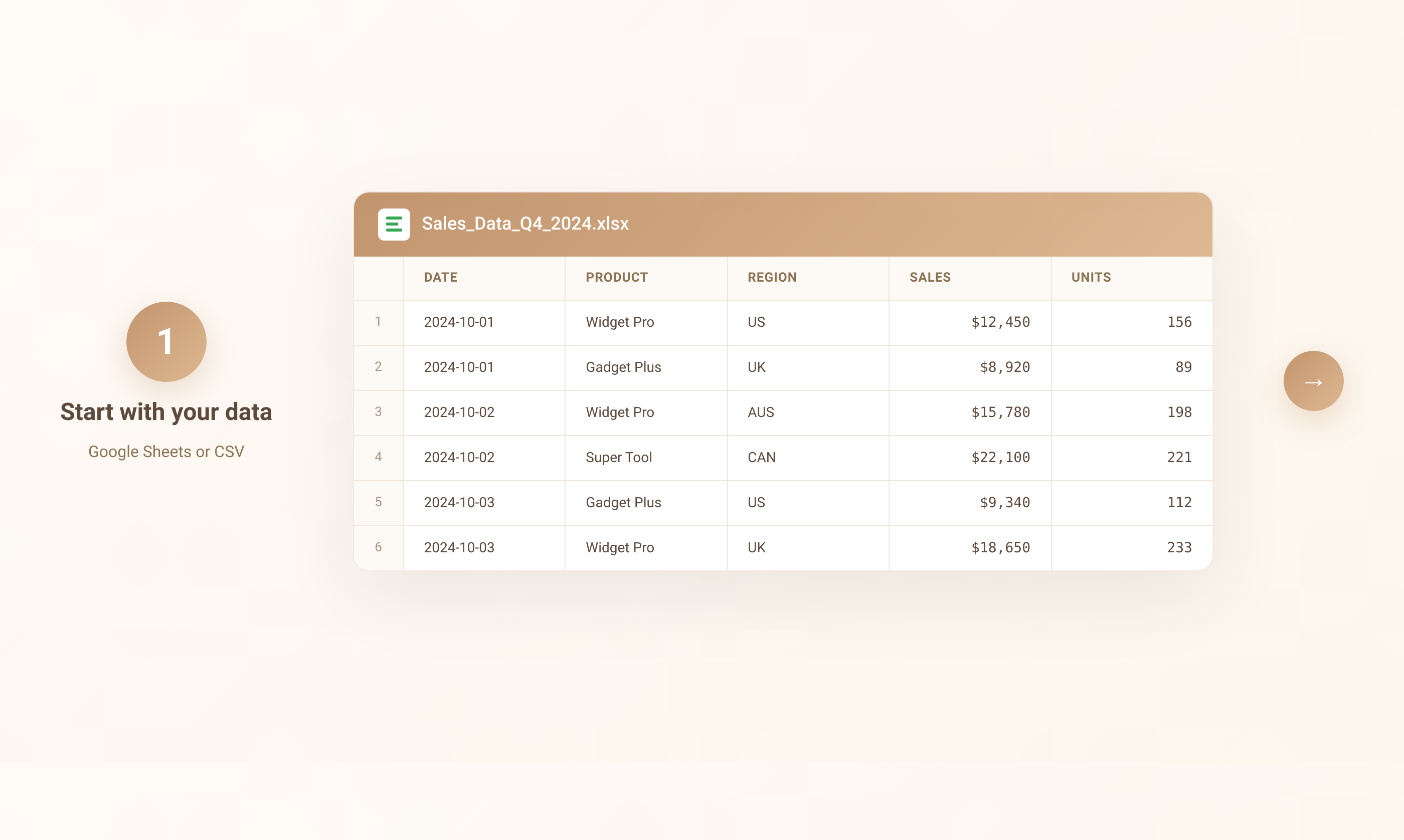
Task: Click the AUS region cell
Action: [x=760, y=412]
